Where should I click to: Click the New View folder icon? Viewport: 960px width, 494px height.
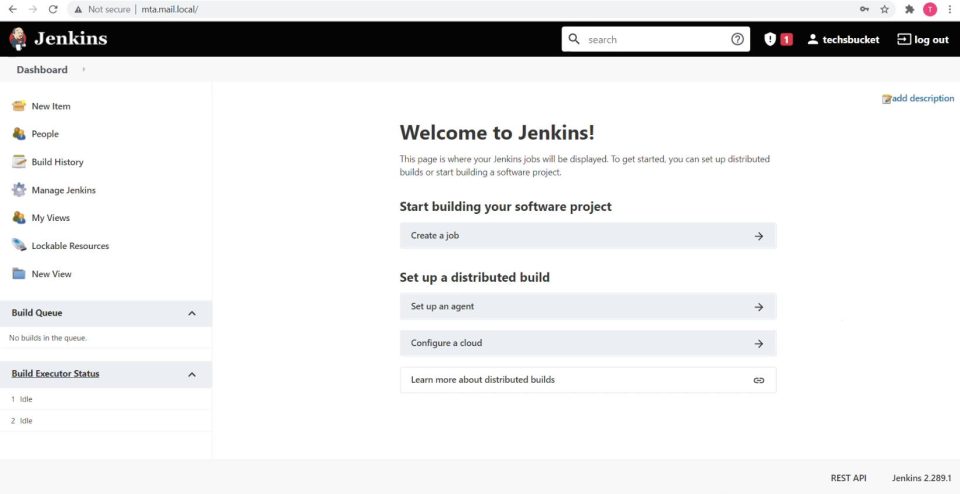tap(19, 274)
